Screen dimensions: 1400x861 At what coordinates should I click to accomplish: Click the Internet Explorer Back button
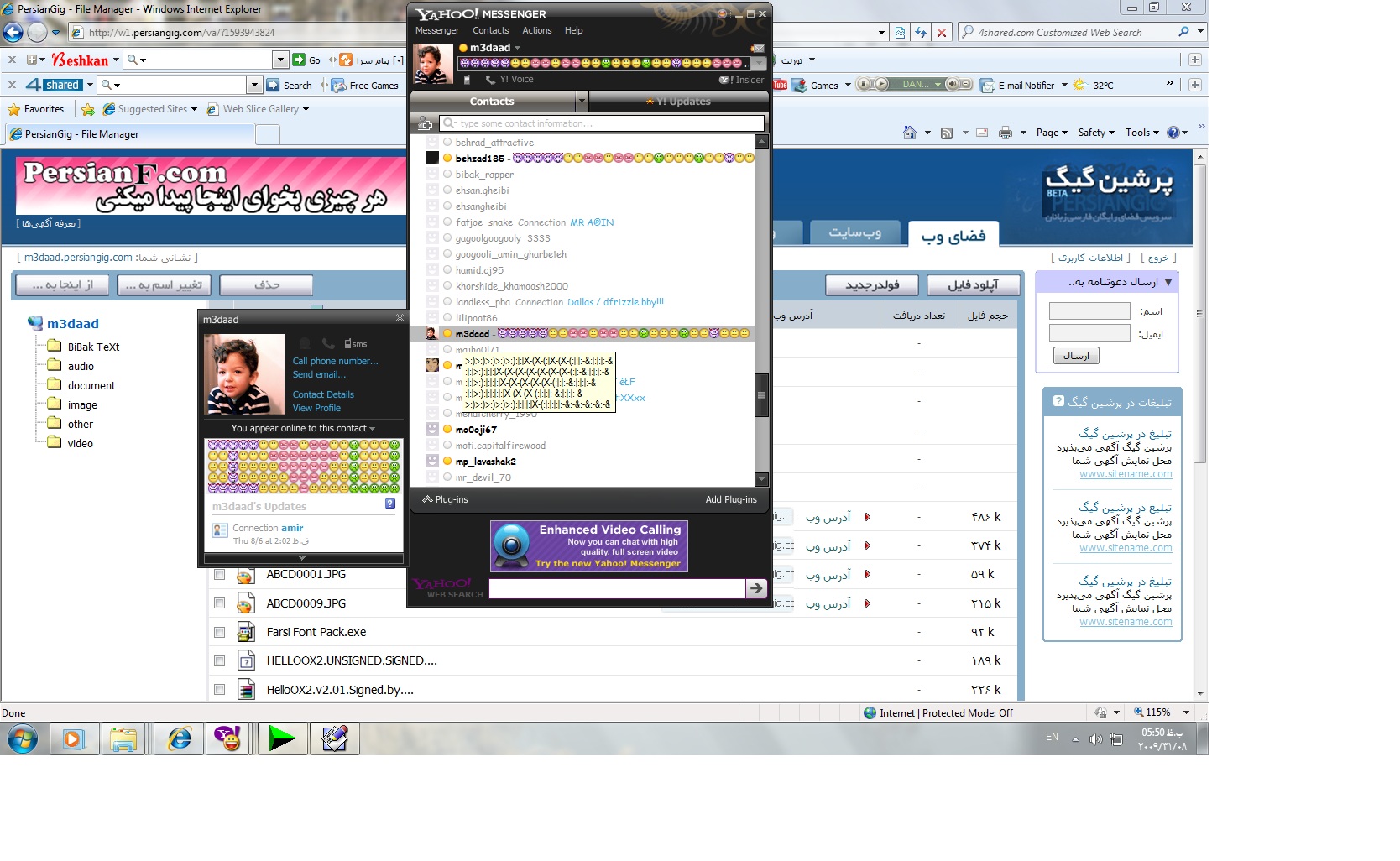click(13, 33)
